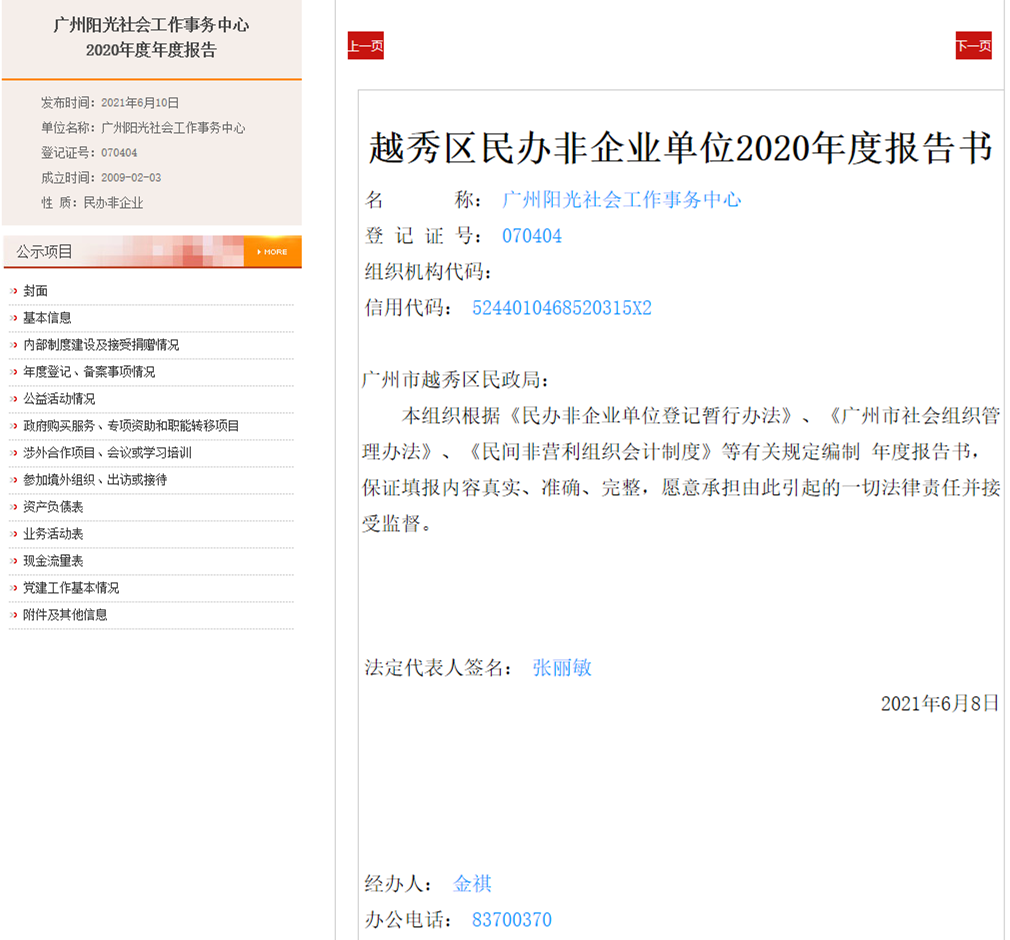Image resolution: width=1010 pixels, height=940 pixels.
Task: Go to next page with 下一页 button
Action: [973, 46]
